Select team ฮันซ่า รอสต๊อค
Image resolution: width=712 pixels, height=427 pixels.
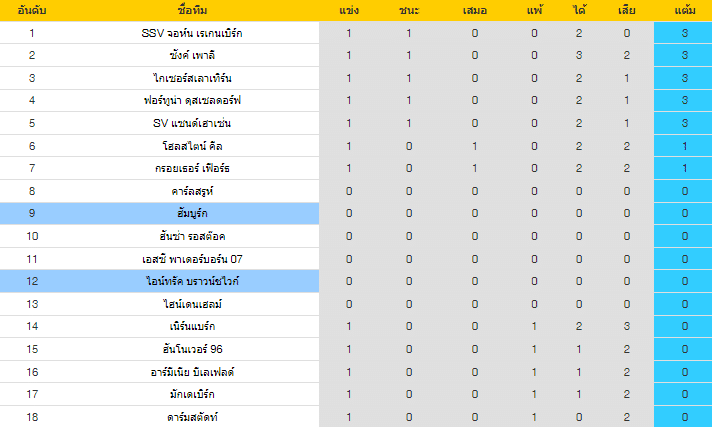pyautogui.click(x=192, y=236)
